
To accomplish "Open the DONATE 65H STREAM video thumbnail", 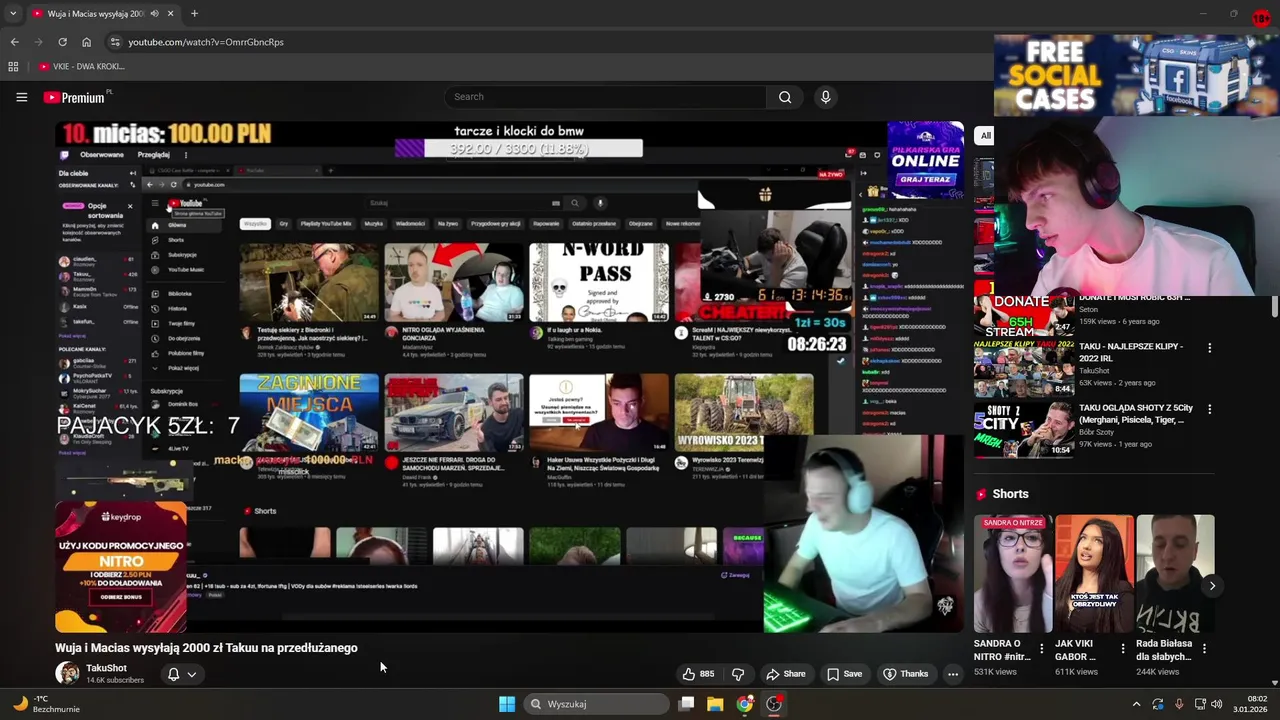I will coord(1024,315).
